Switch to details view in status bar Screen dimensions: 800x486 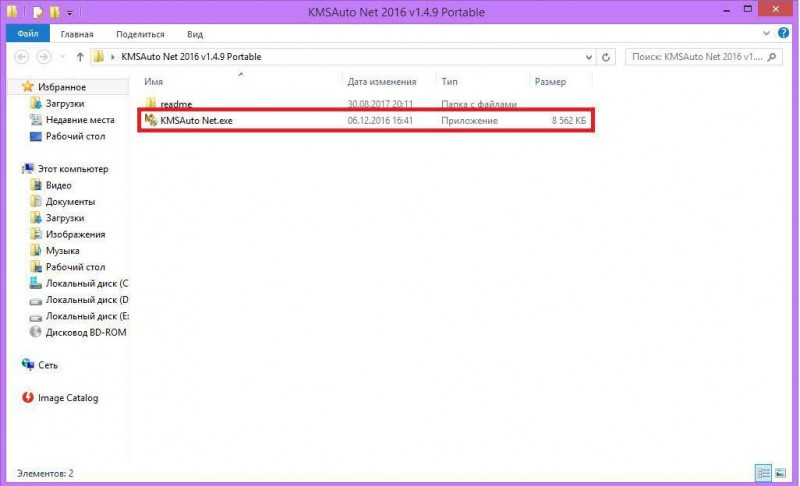(x=763, y=473)
